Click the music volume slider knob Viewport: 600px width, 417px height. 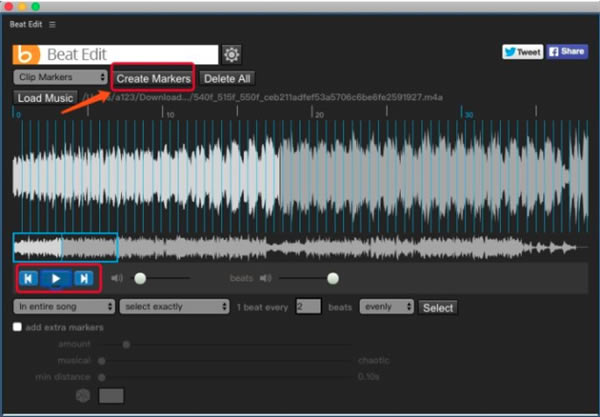click(140, 278)
